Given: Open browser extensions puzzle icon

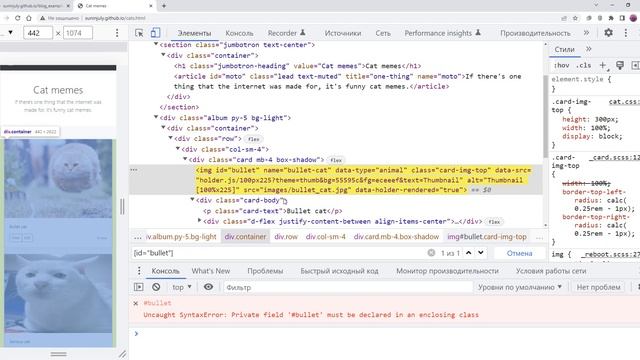Looking at the screenshot, I should click(x=611, y=18).
